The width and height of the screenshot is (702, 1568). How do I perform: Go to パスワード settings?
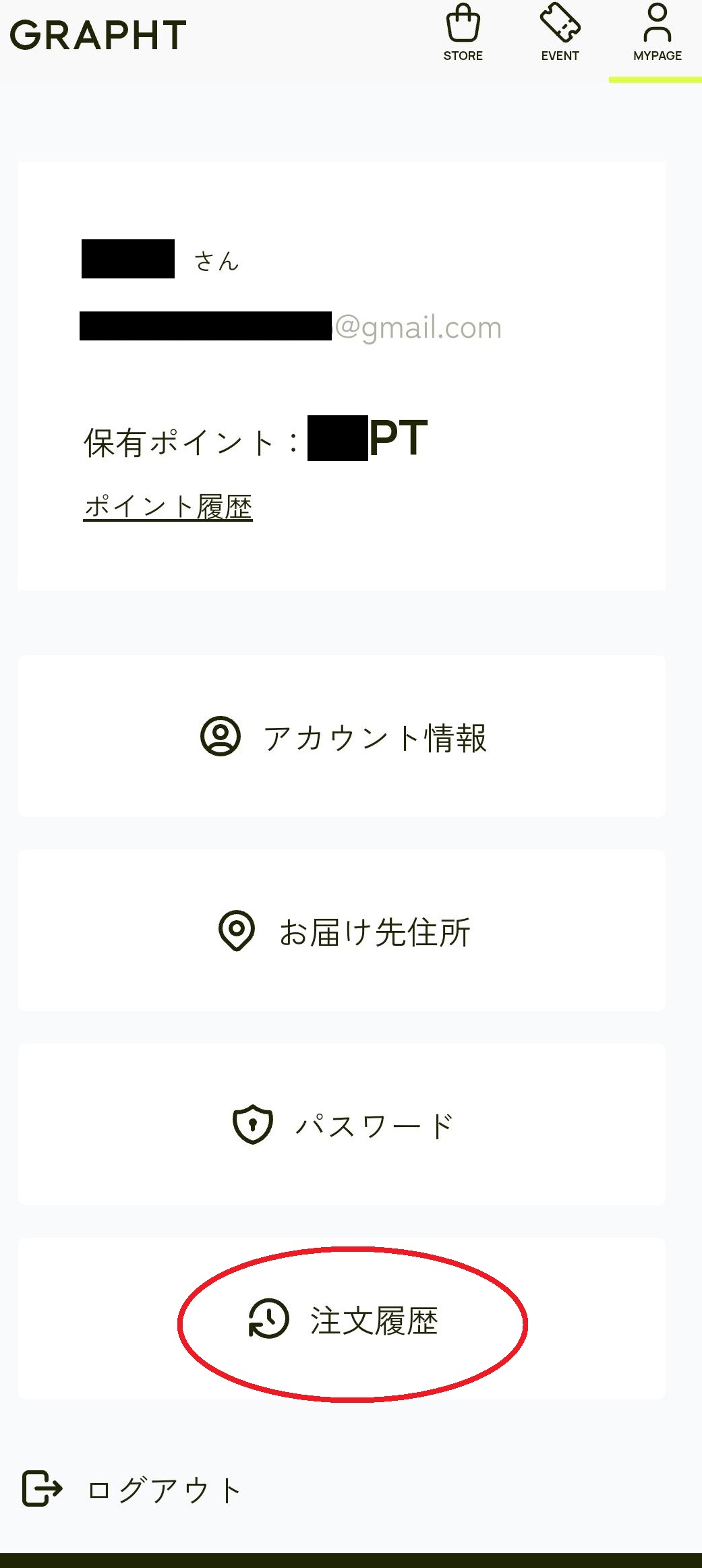[x=375, y=1126]
